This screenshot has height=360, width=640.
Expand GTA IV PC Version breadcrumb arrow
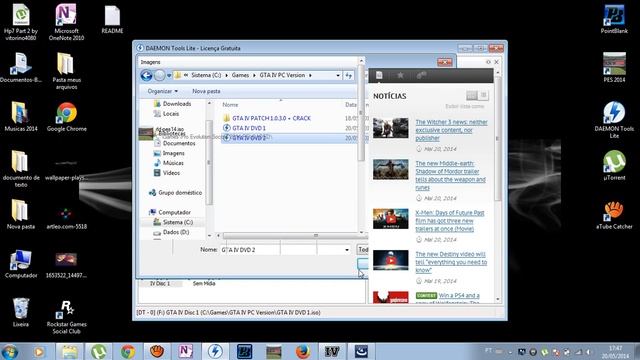310,76
